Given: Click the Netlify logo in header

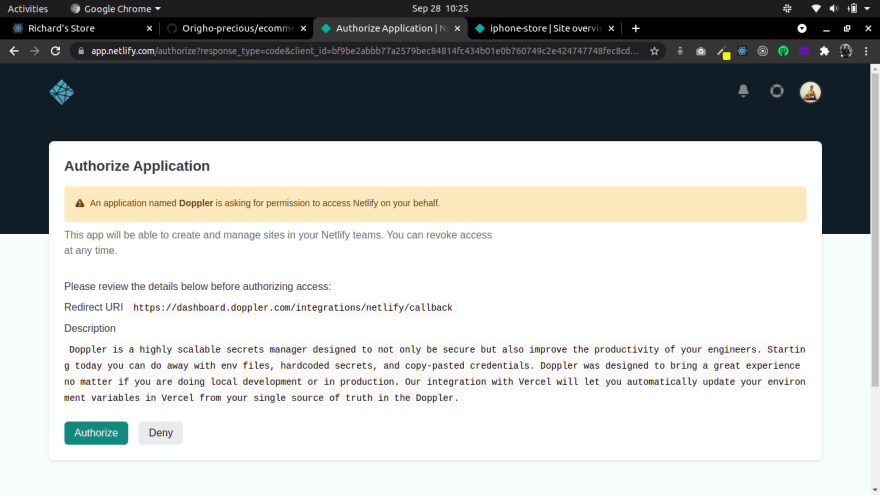Looking at the screenshot, I should (x=61, y=92).
